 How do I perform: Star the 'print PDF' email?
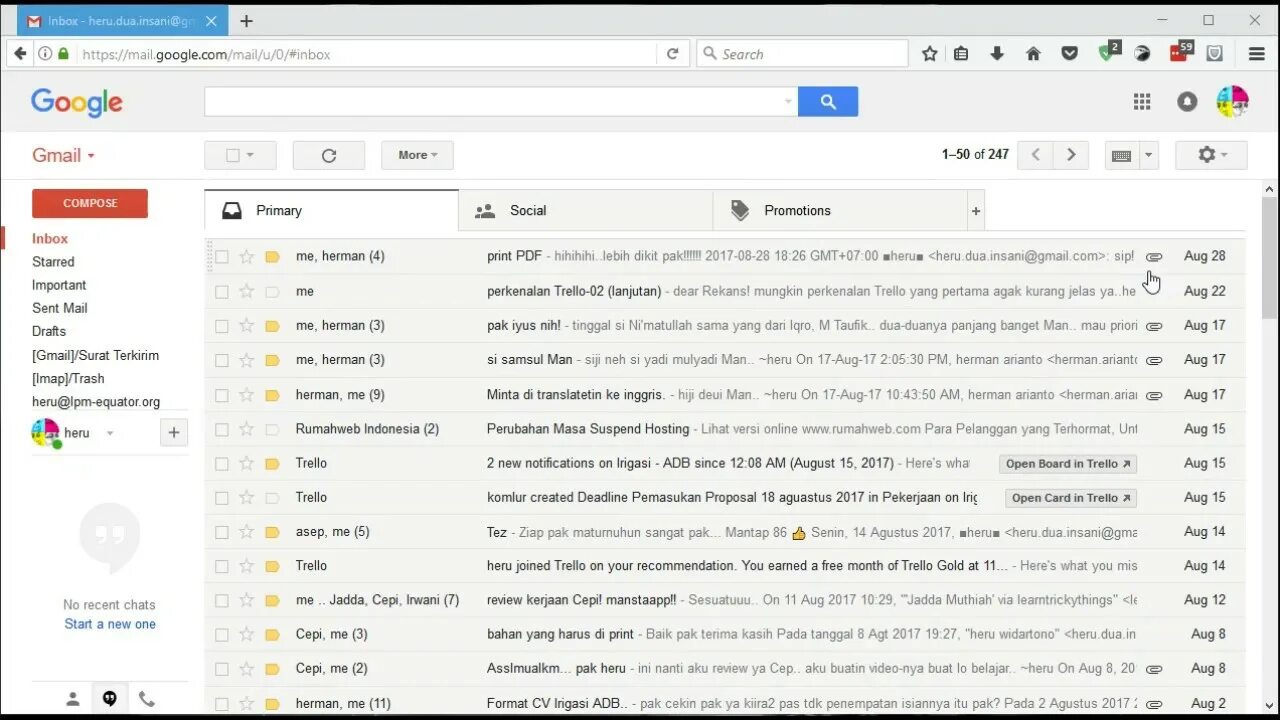[246, 256]
